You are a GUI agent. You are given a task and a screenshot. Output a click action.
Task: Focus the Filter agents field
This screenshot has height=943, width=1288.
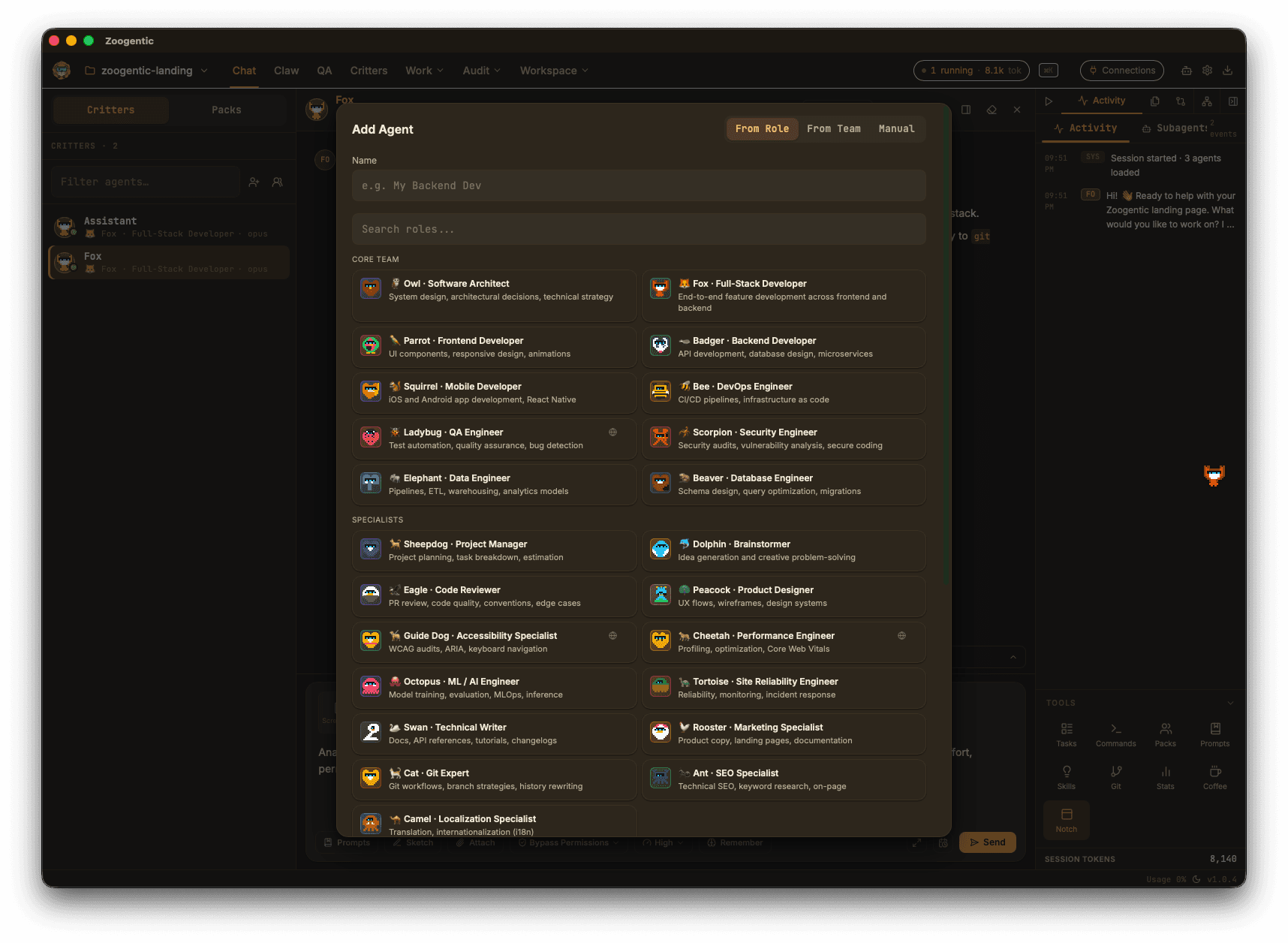click(146, 182)
